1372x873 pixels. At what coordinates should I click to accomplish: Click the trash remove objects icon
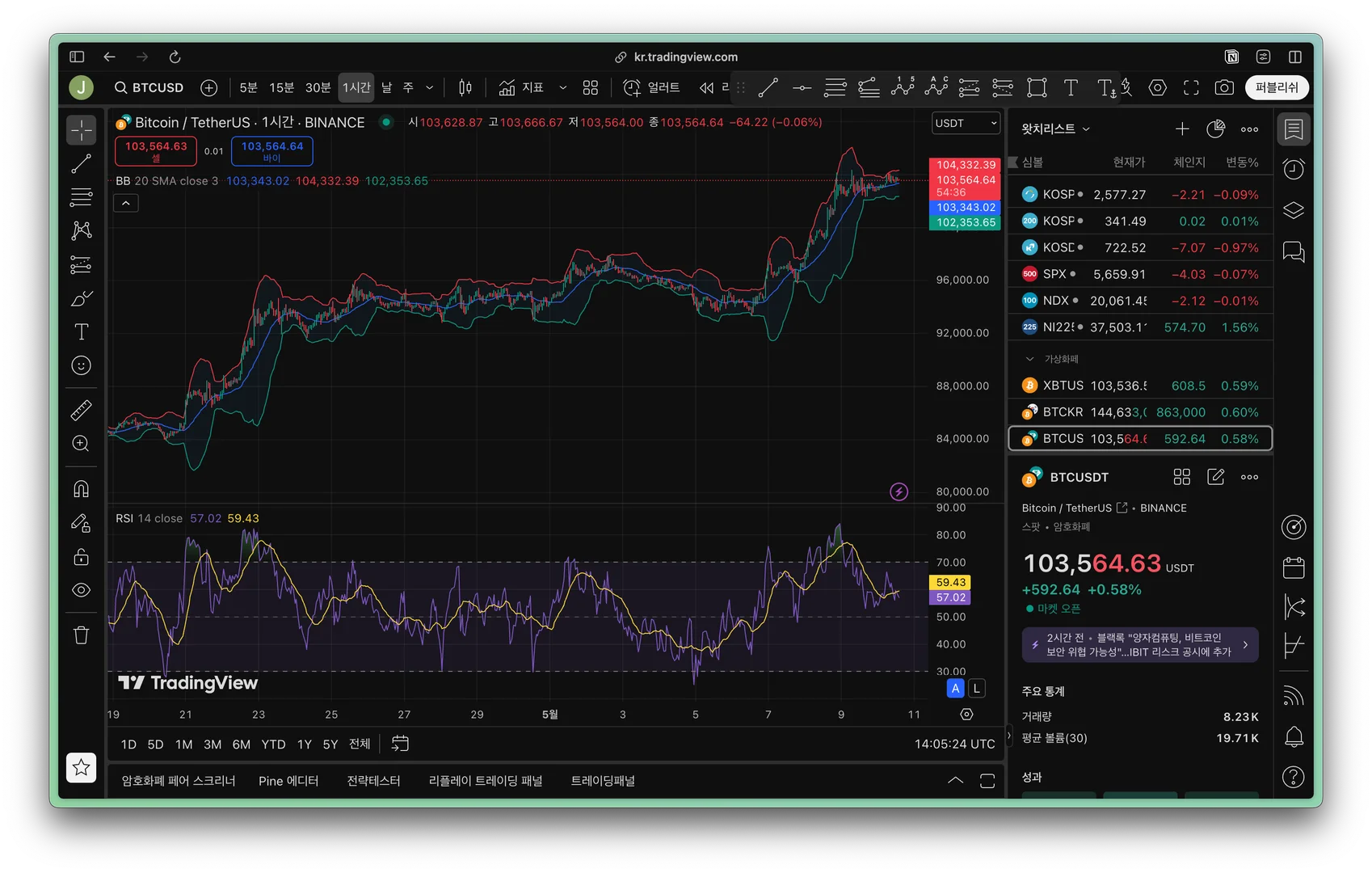pos(81,635)
